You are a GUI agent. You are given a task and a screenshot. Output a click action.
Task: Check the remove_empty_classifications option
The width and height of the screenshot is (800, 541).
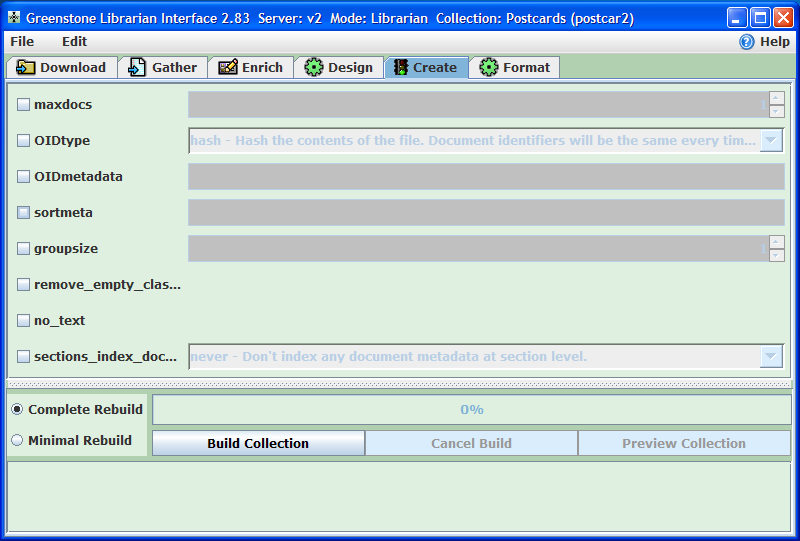point(24,285)
